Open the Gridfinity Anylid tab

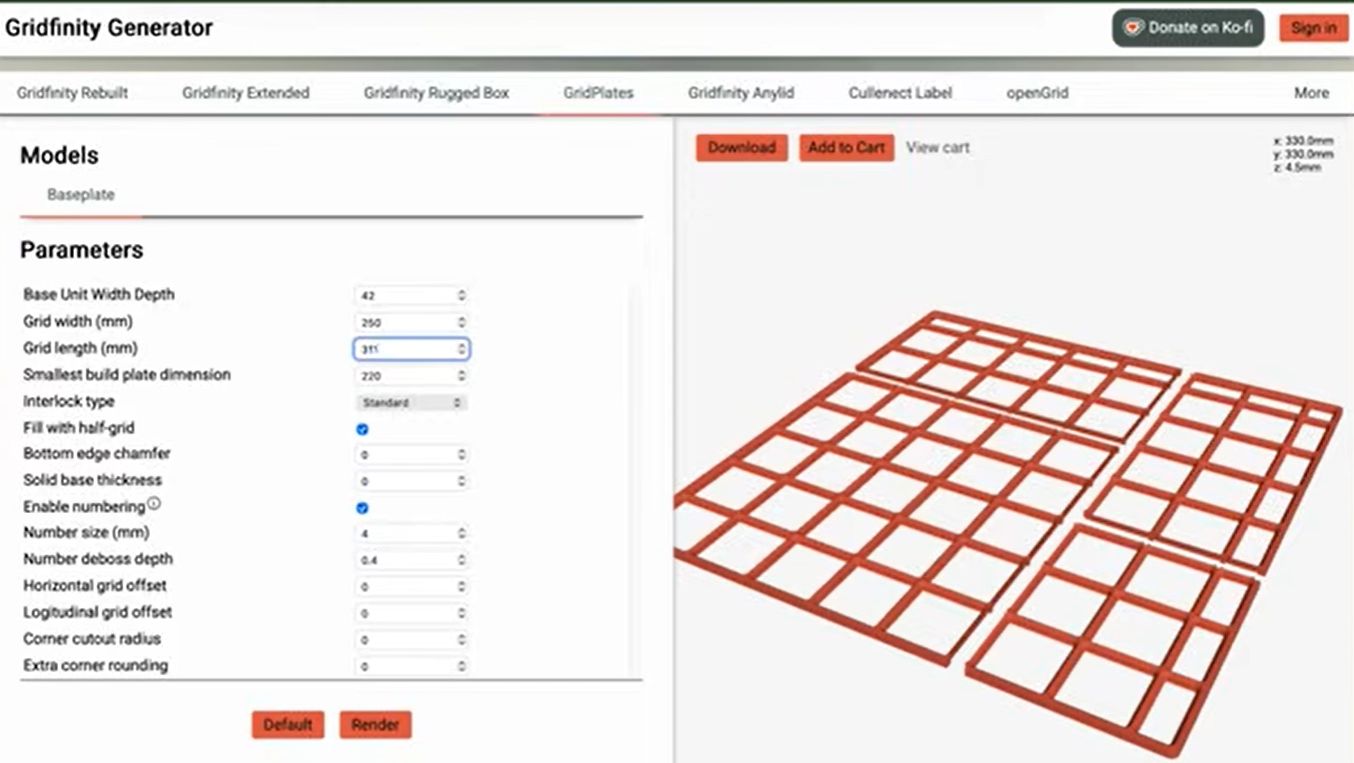[741, 93]
